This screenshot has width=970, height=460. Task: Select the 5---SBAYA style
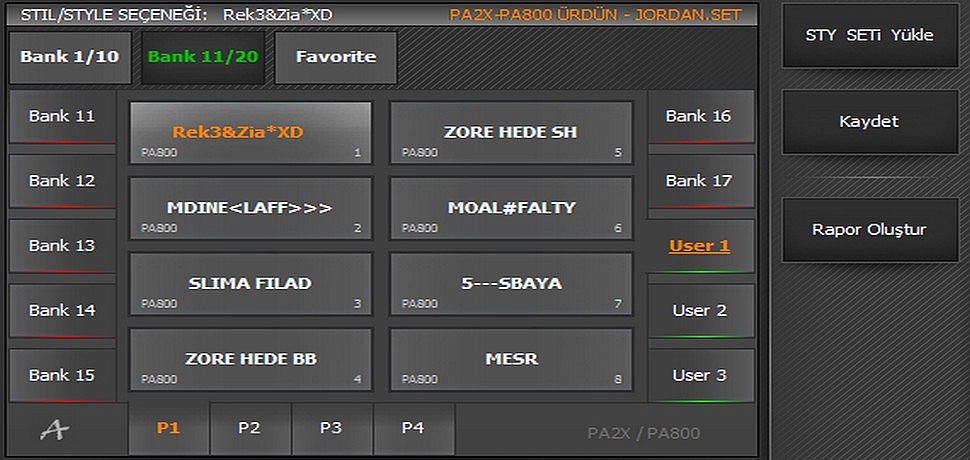511,284
